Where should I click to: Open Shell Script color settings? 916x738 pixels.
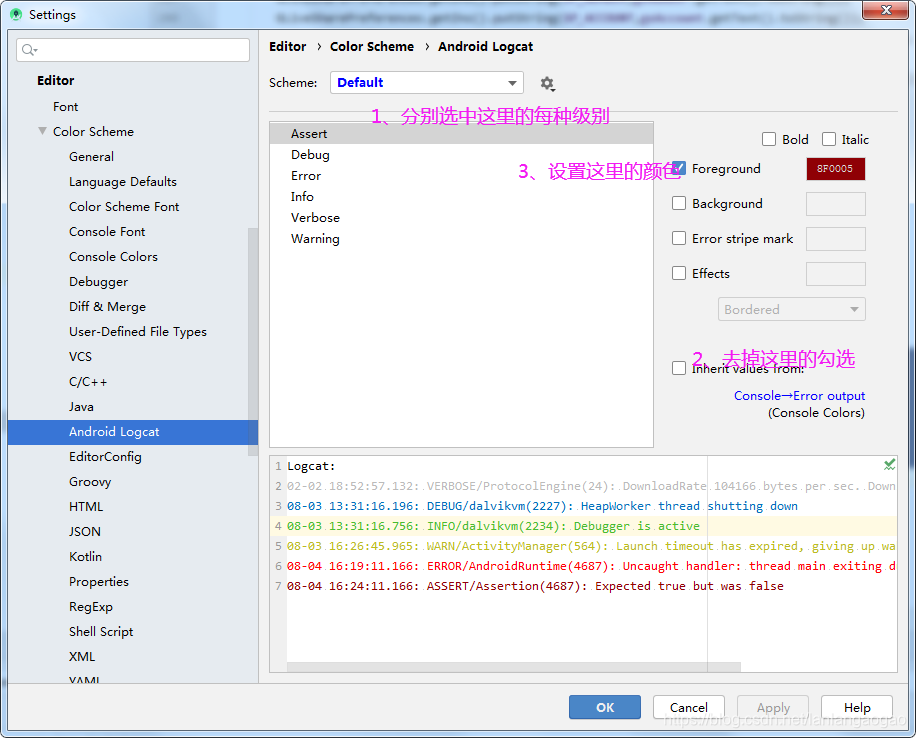tap(101, 632)
